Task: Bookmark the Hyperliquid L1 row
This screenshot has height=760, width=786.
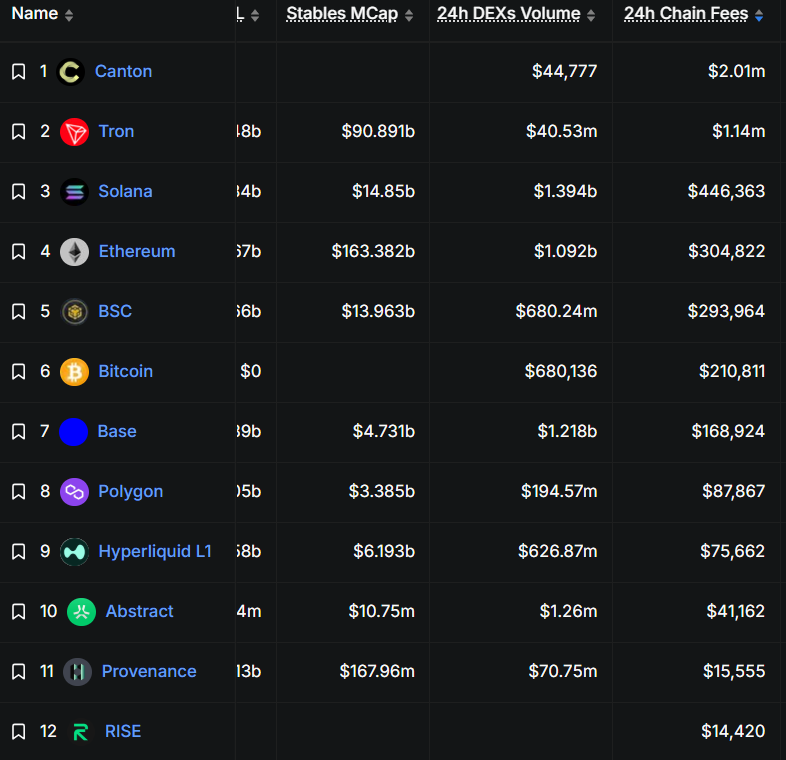Action: click(x=19, y=551)
